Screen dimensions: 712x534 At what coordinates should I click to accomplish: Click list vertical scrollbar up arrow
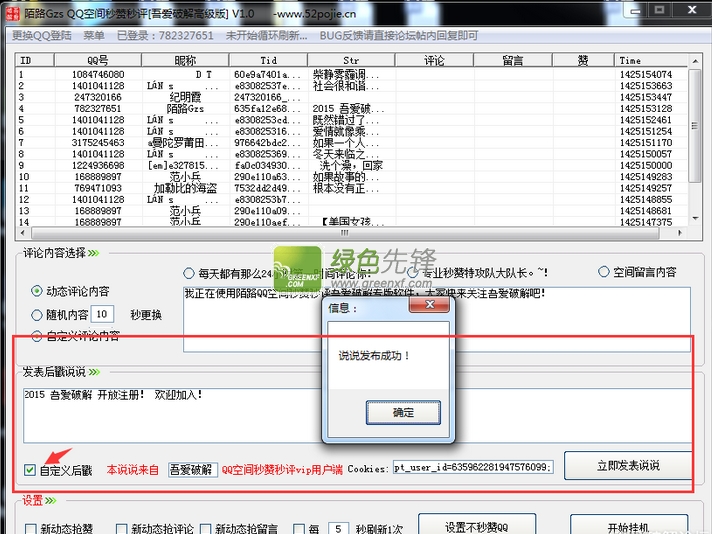click(x=695, y=61)
